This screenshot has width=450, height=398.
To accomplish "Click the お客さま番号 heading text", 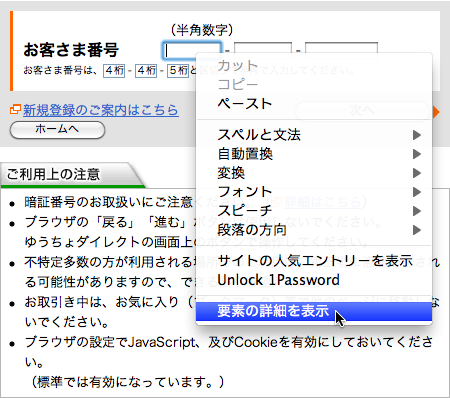I will (x=71, y=50).
